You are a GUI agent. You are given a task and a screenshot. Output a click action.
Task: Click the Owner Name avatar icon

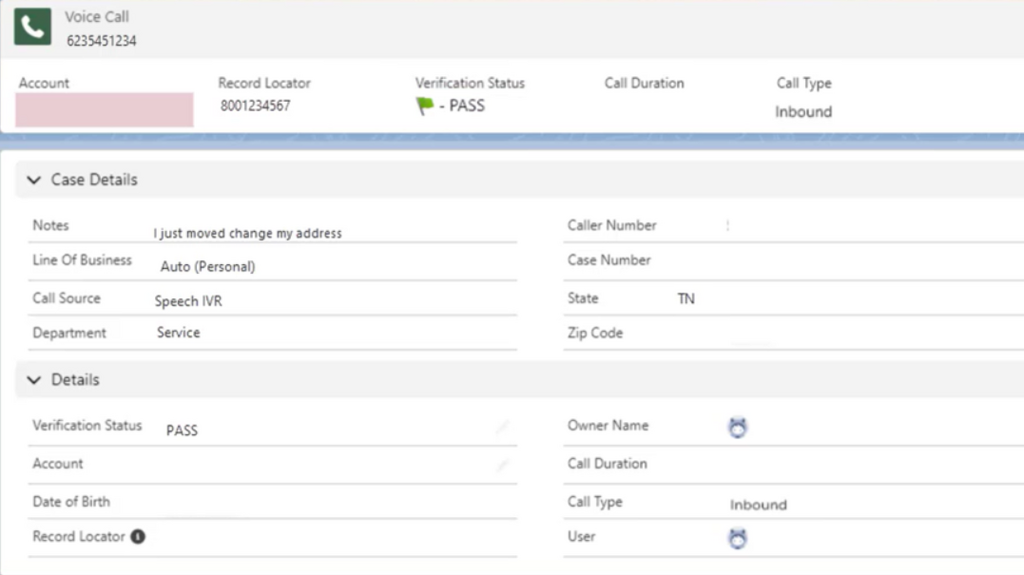coord(737,427)
